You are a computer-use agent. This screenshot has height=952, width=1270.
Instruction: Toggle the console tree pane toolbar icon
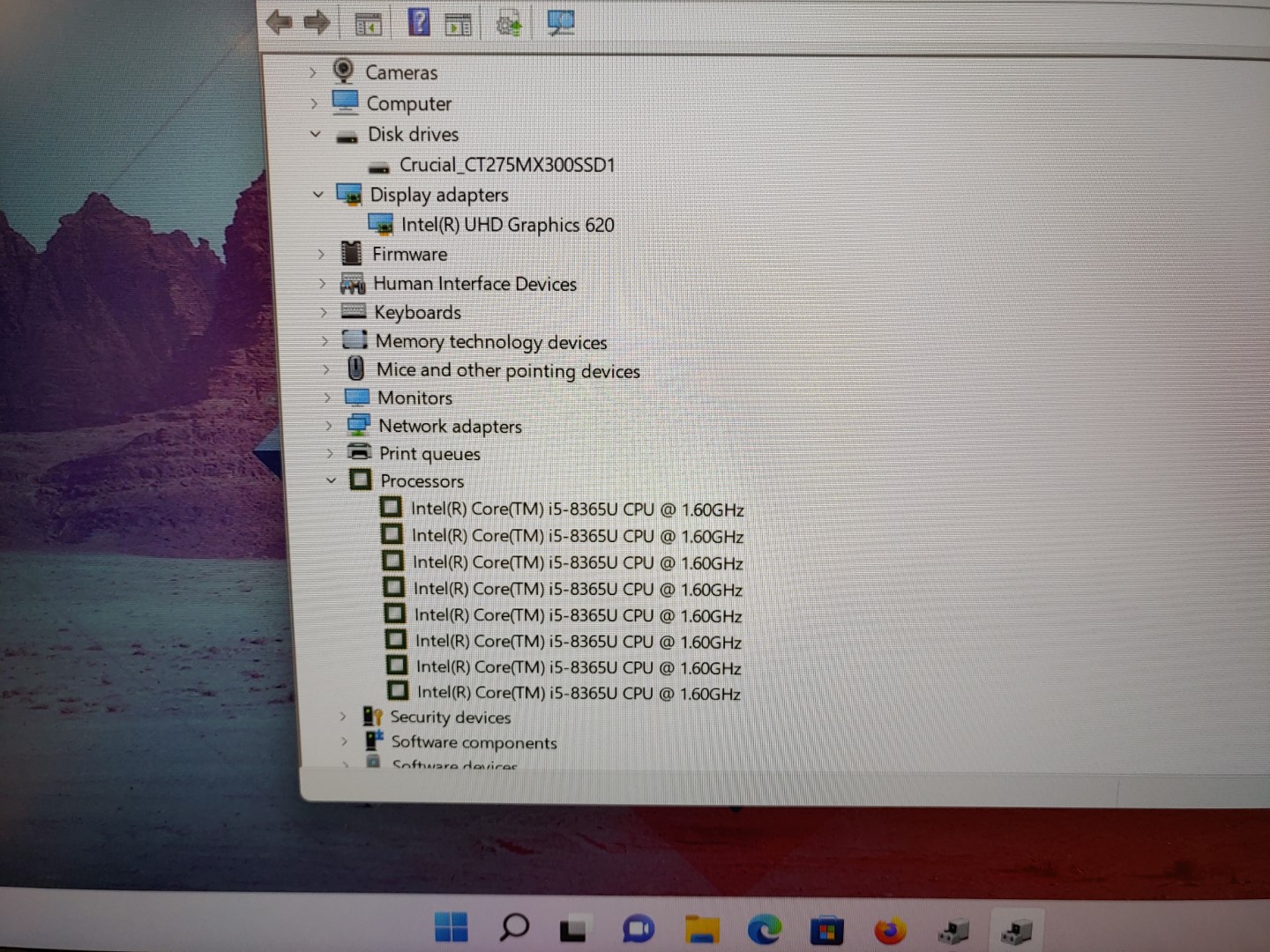(x=368, y=24)
